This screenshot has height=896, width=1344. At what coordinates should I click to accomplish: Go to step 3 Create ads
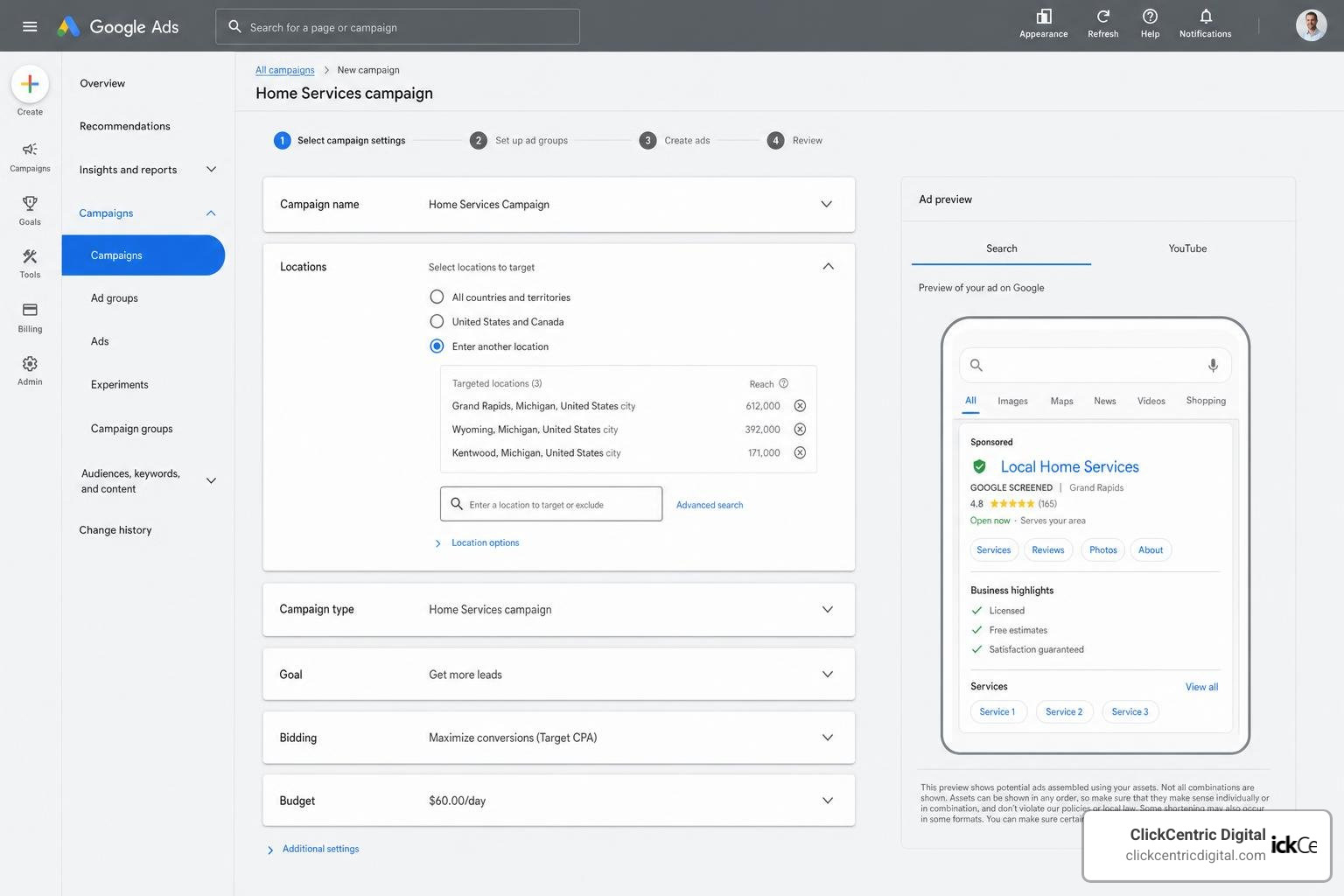675,140
